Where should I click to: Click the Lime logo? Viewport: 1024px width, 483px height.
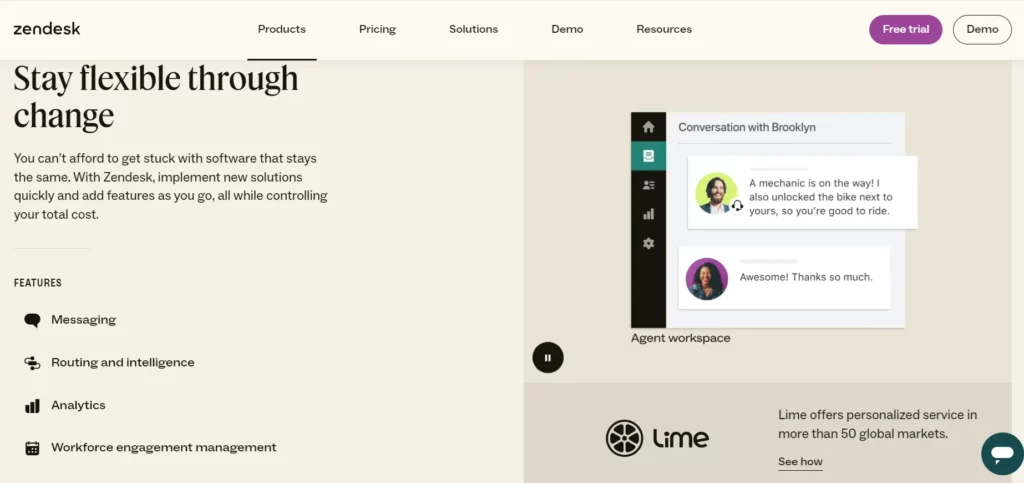tap(657, 438)
